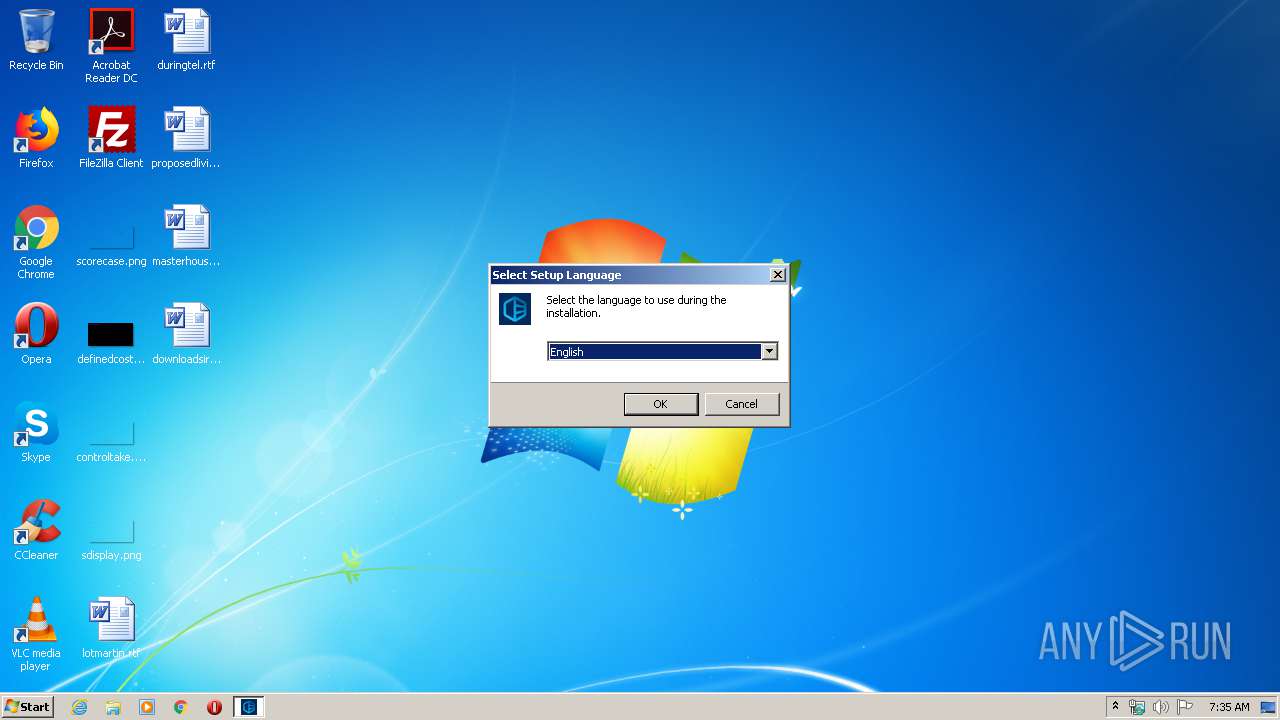Close the Select Setup Language dialog
The image size is (1280, 720).
click(778, 275)
